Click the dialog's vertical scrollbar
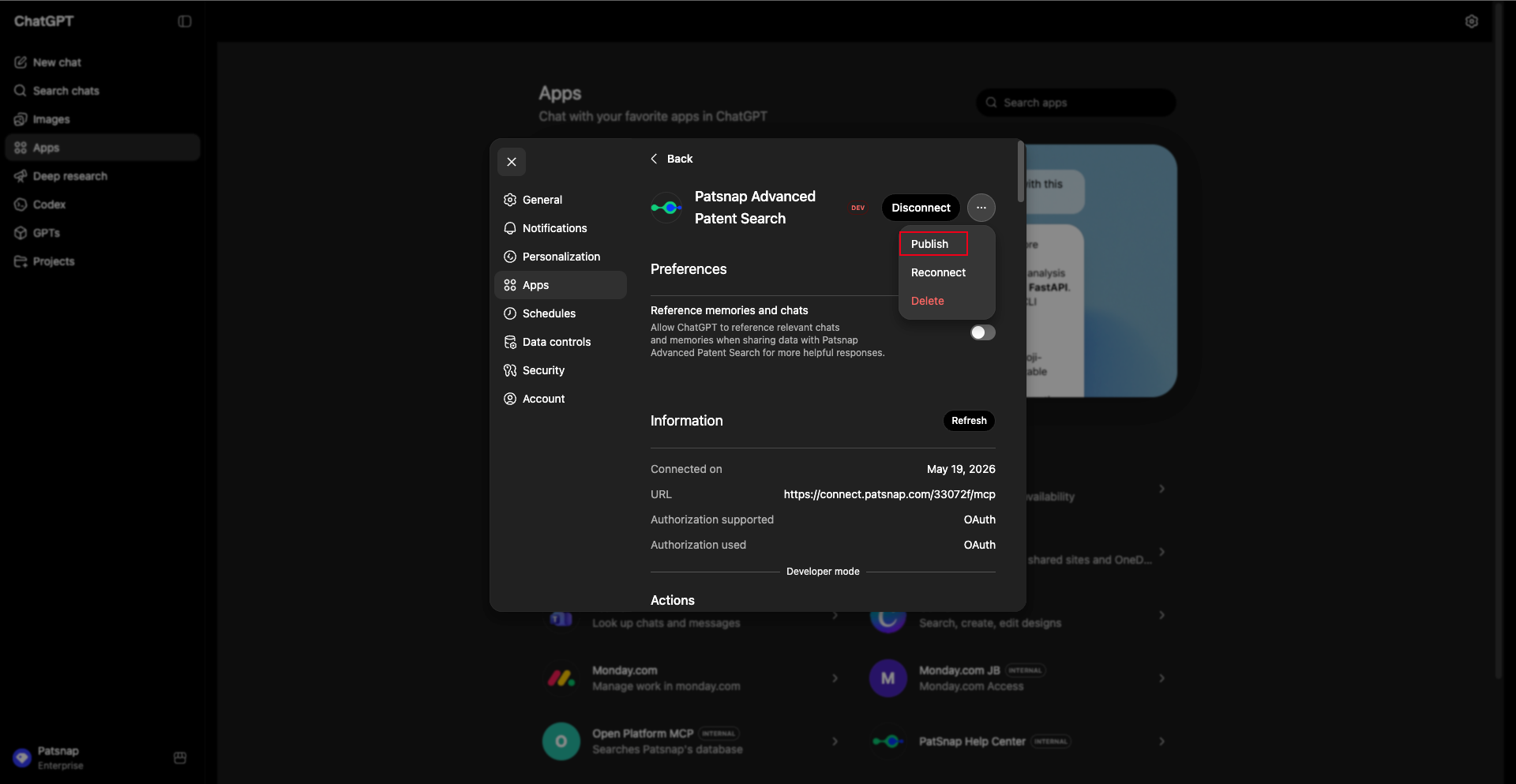Image resolution: width=1516 pixels, height=784 pixels. [x=1021, y=171]
